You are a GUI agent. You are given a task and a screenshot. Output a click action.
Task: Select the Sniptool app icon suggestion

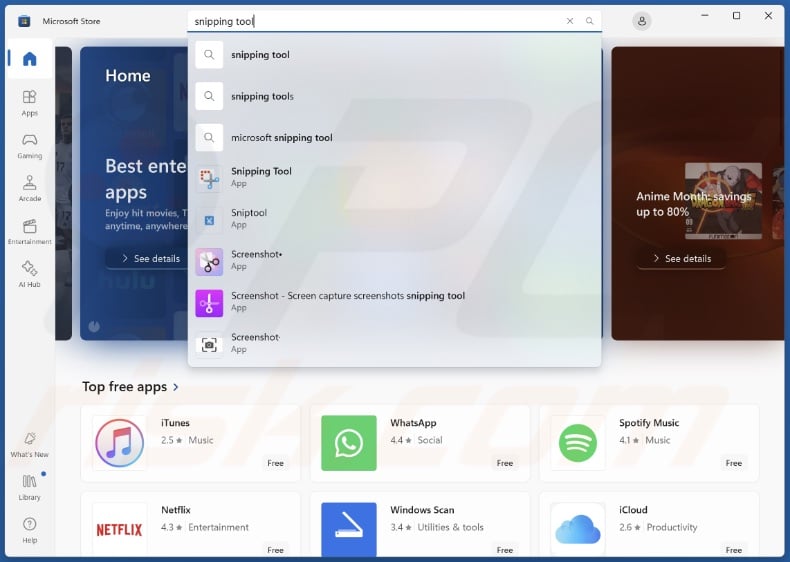[x=209, y=220]
